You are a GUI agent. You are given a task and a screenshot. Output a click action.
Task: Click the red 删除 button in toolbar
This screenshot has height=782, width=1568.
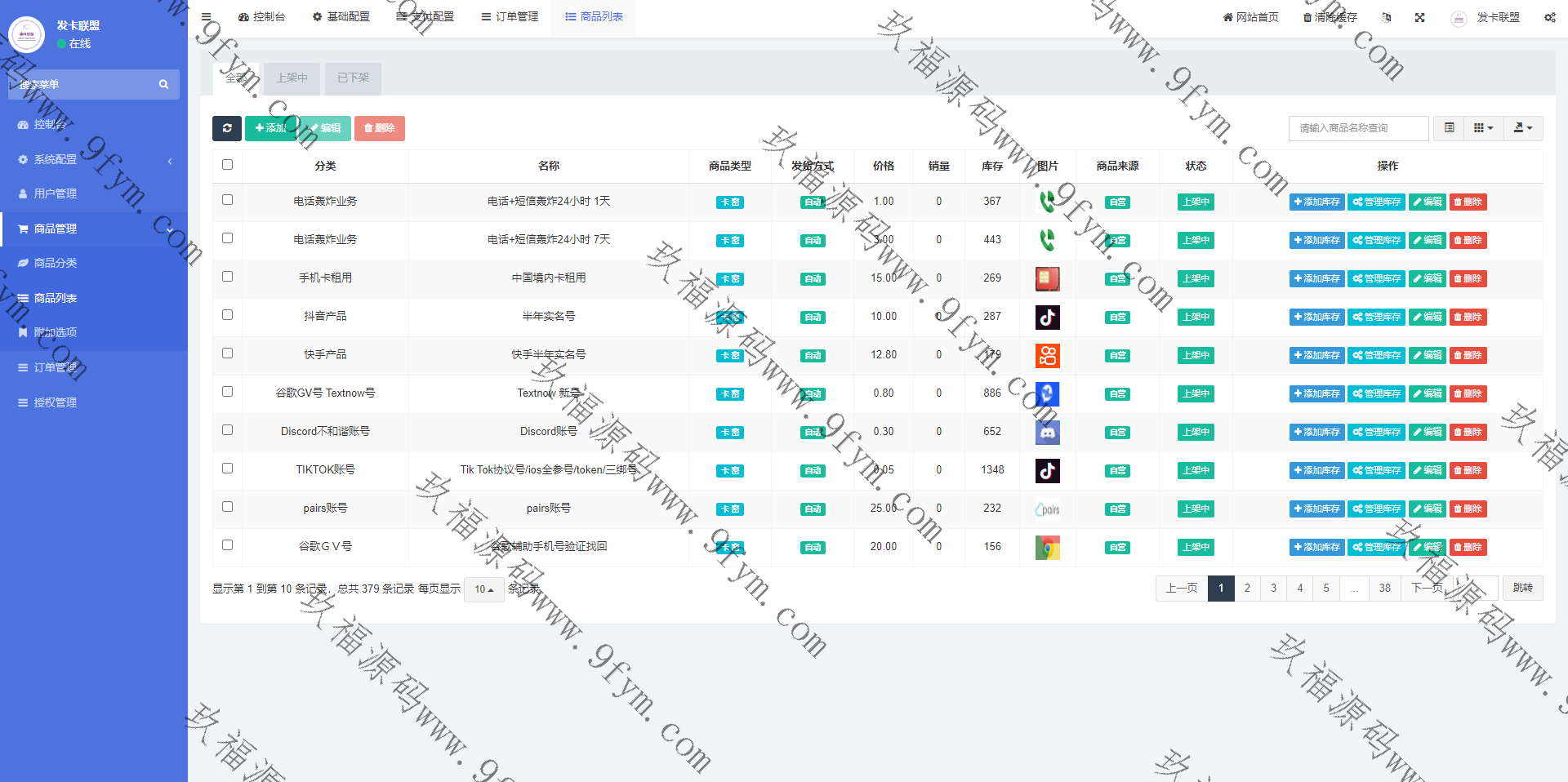(x=380, y=128)
